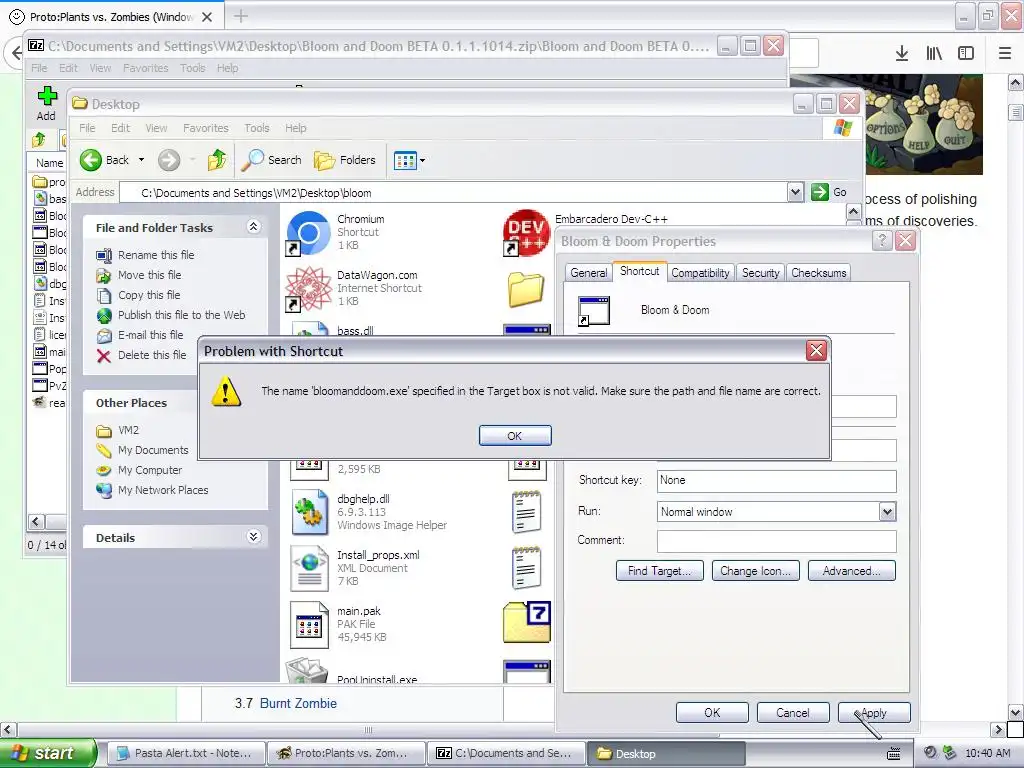Click the address field showing Desktop\bloom

click(x=454, y=193)
